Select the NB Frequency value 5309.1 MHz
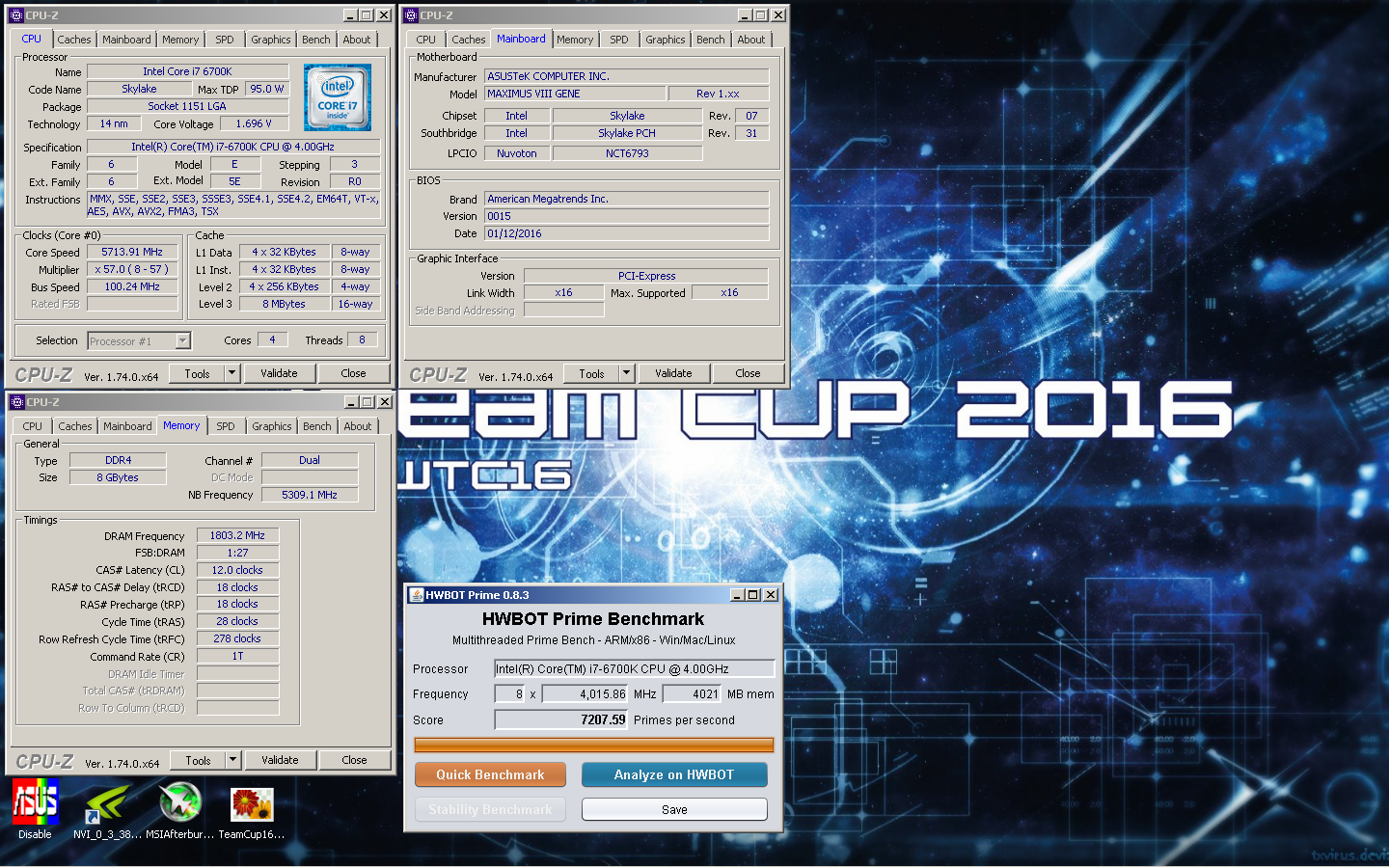This screenshot has height=868, width=1389. 310,495
